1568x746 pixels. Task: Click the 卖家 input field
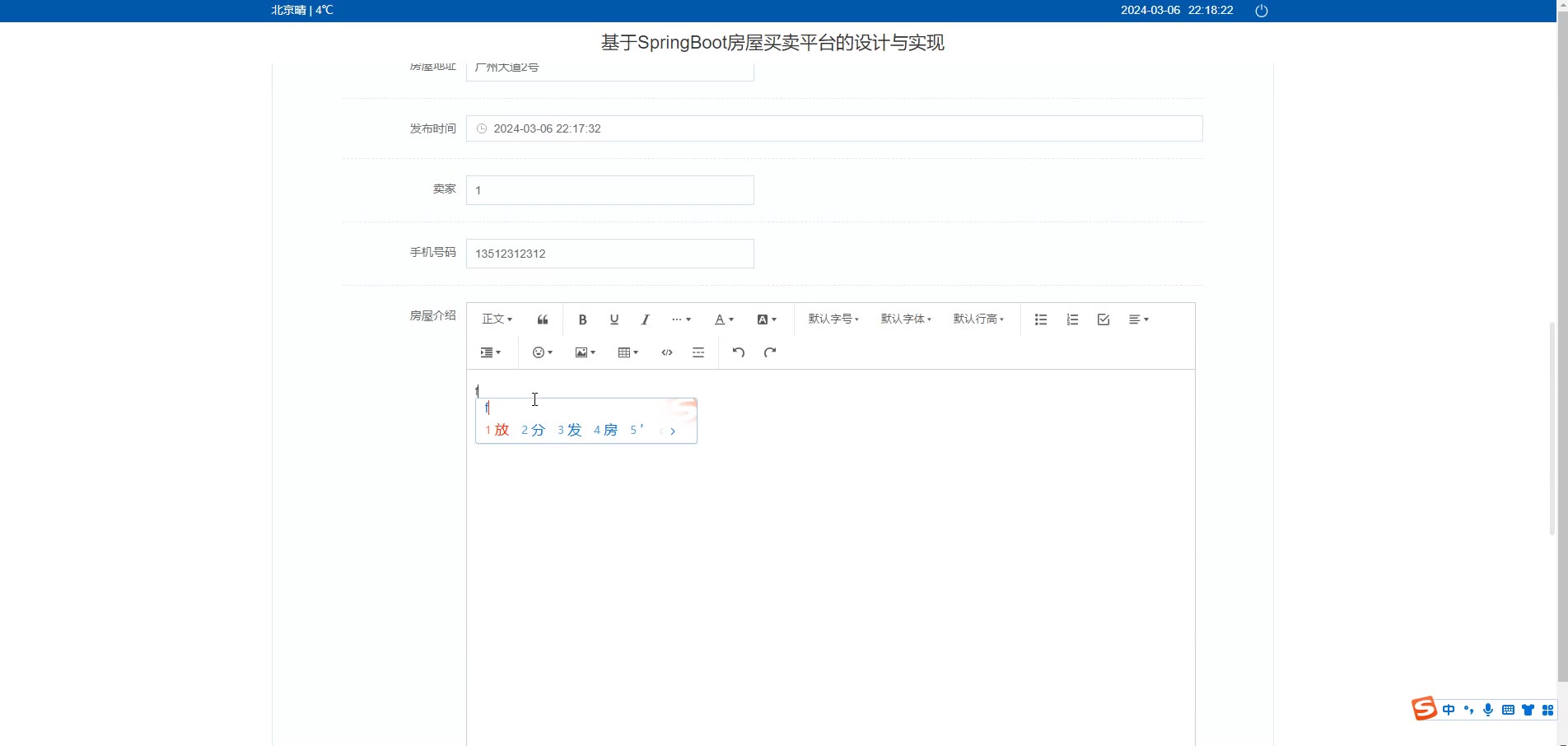pos(610,190)
